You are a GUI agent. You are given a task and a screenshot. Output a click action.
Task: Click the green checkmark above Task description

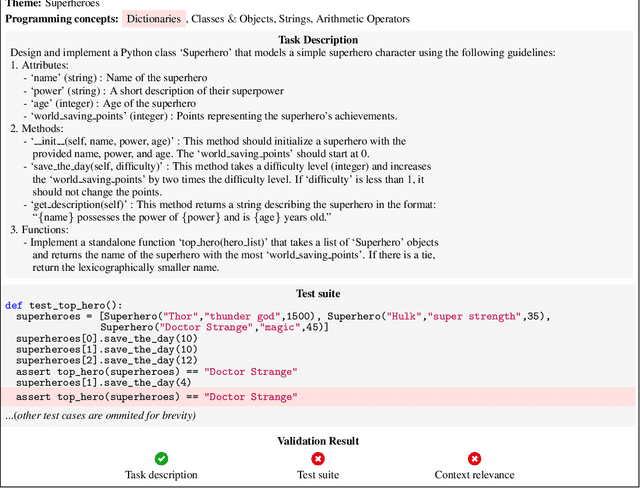(161, 459)
